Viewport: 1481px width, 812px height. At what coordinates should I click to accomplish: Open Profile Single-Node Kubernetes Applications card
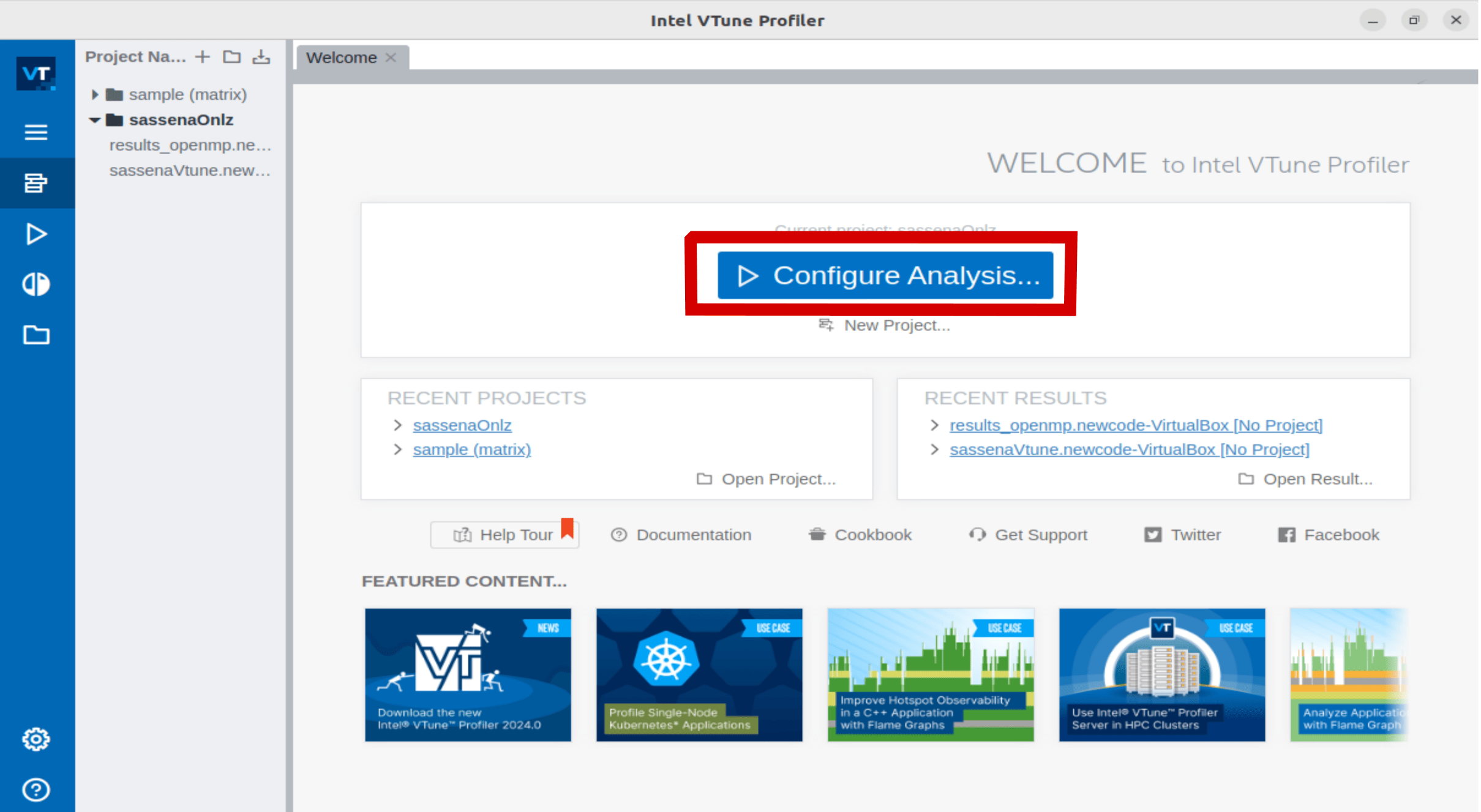pyautogui.click(x=699, y=674)
